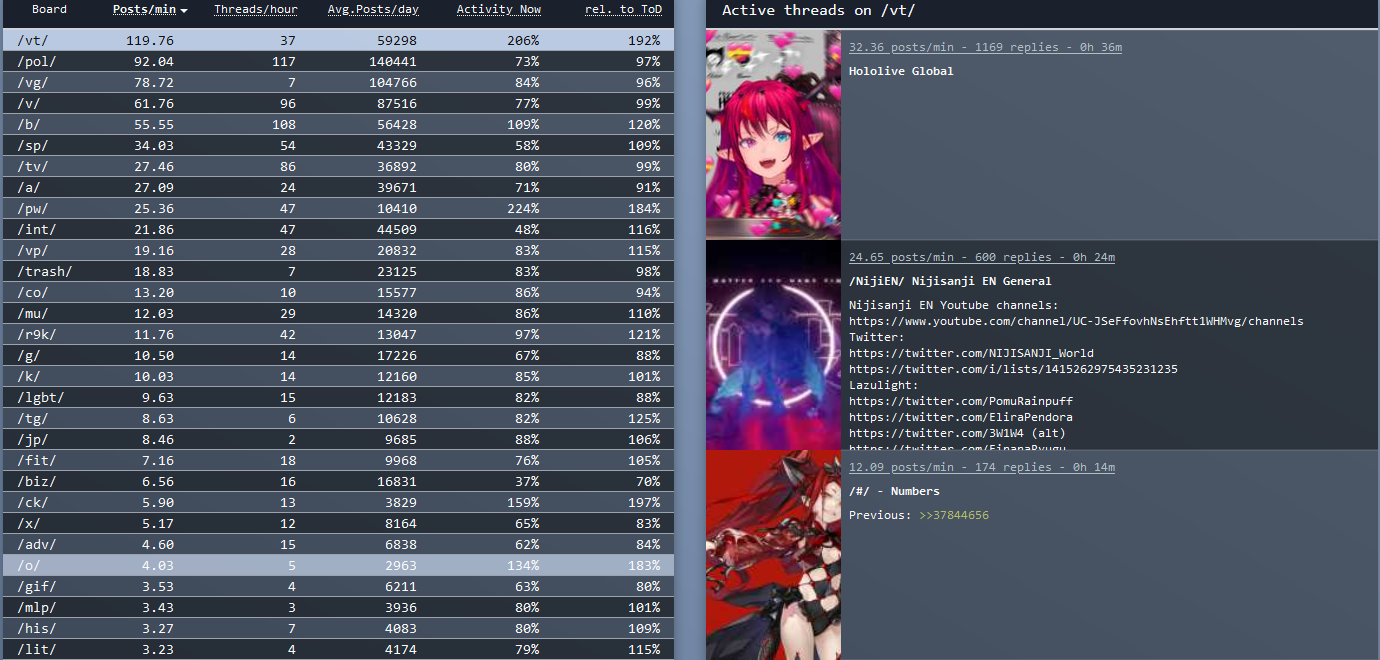Screen dimensions: 1380x660
Task: Select the /x/ board row
Action: [x=337, y=523]
